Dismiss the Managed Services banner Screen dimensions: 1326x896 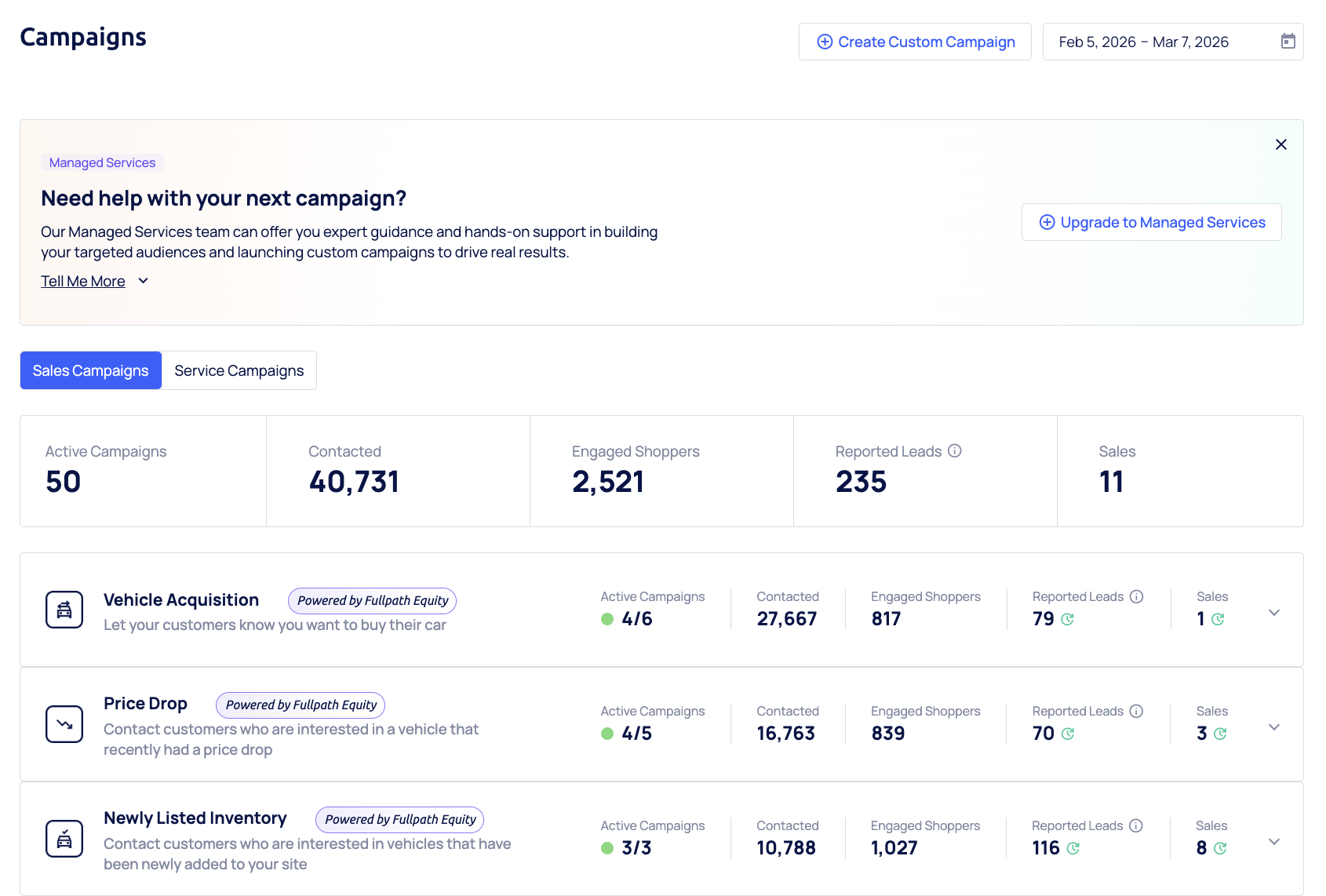(x=1280, y=144)
